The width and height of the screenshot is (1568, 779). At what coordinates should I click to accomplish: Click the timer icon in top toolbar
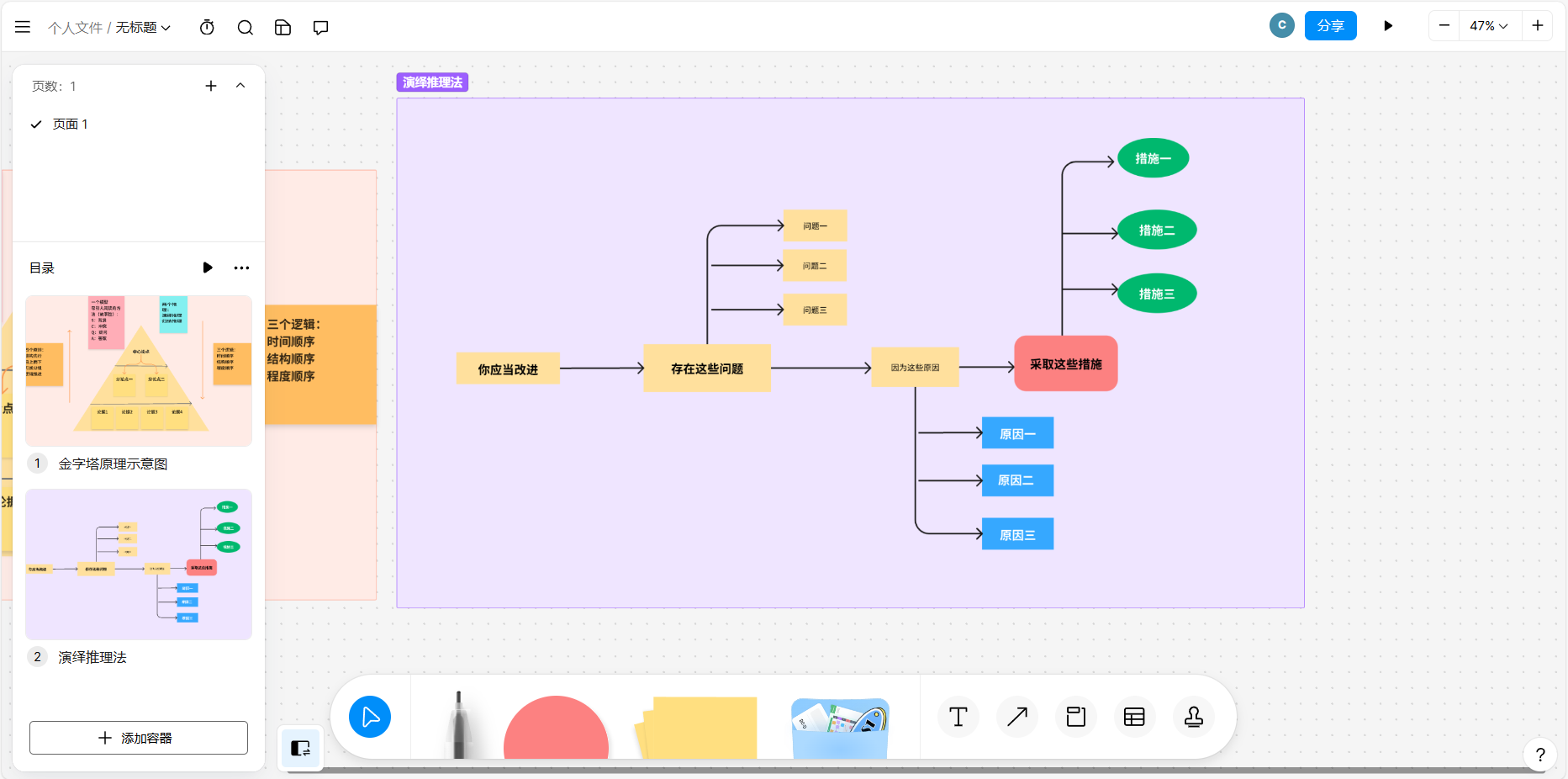(207, 28)
